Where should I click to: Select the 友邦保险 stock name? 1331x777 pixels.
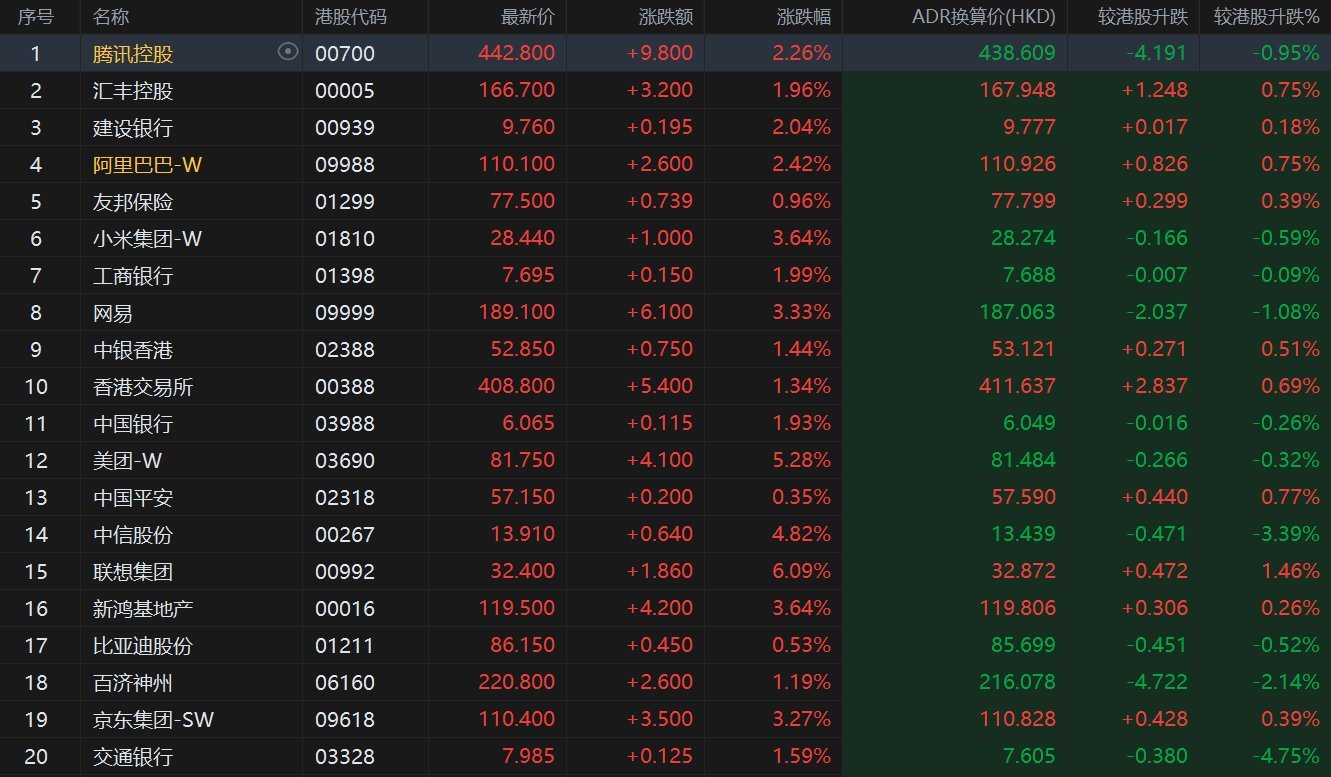[x=133, y=202]
